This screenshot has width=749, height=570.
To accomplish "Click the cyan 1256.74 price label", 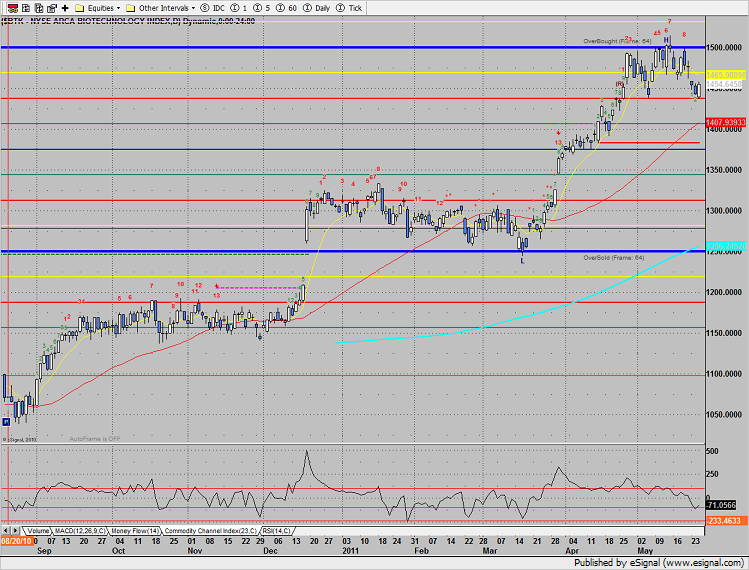I will (x=725, y=247).
